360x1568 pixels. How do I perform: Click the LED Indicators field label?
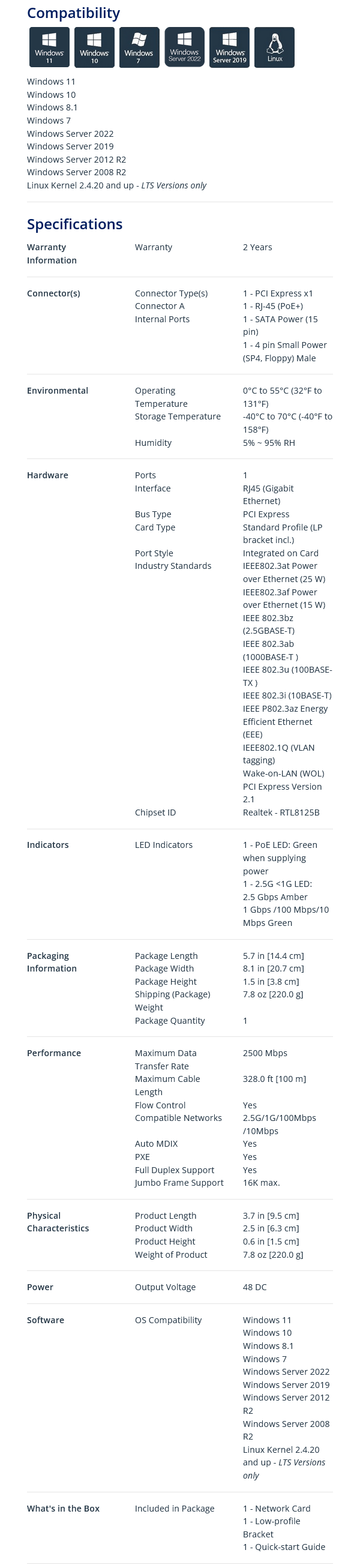164,845
